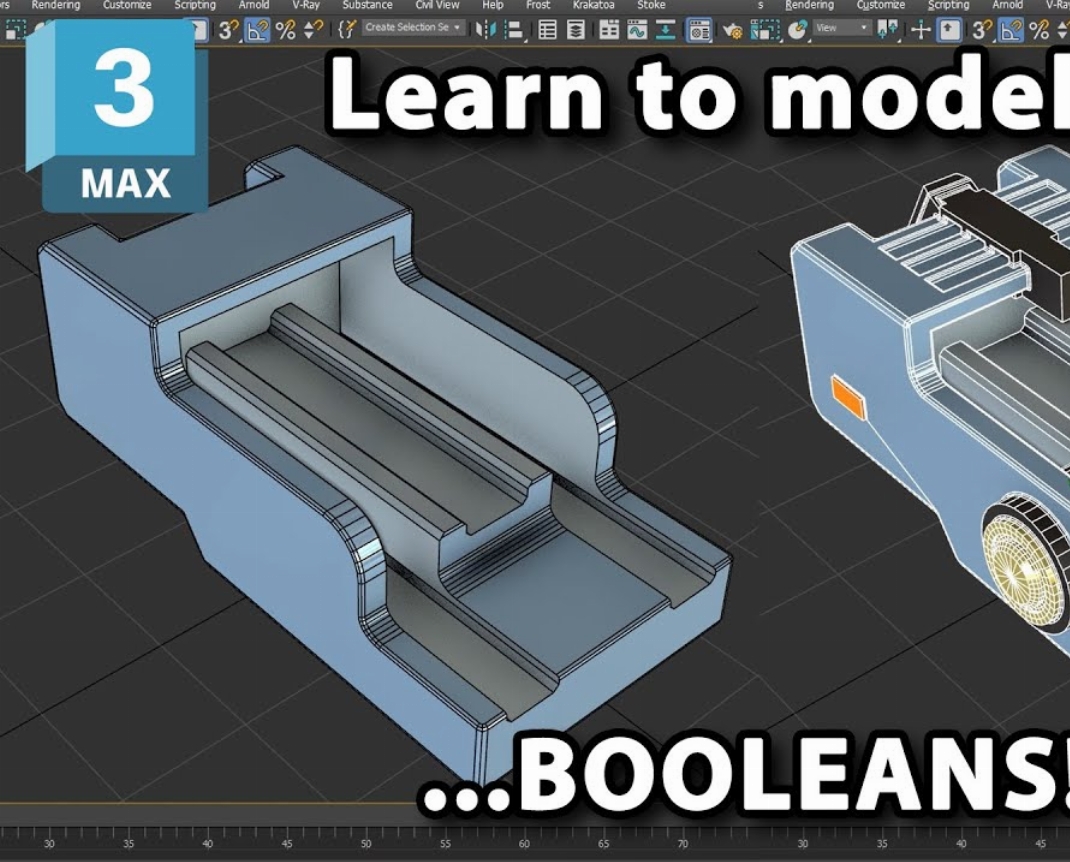Open the Help menu
1070x862 pixels.
click(x=493, y=5)
